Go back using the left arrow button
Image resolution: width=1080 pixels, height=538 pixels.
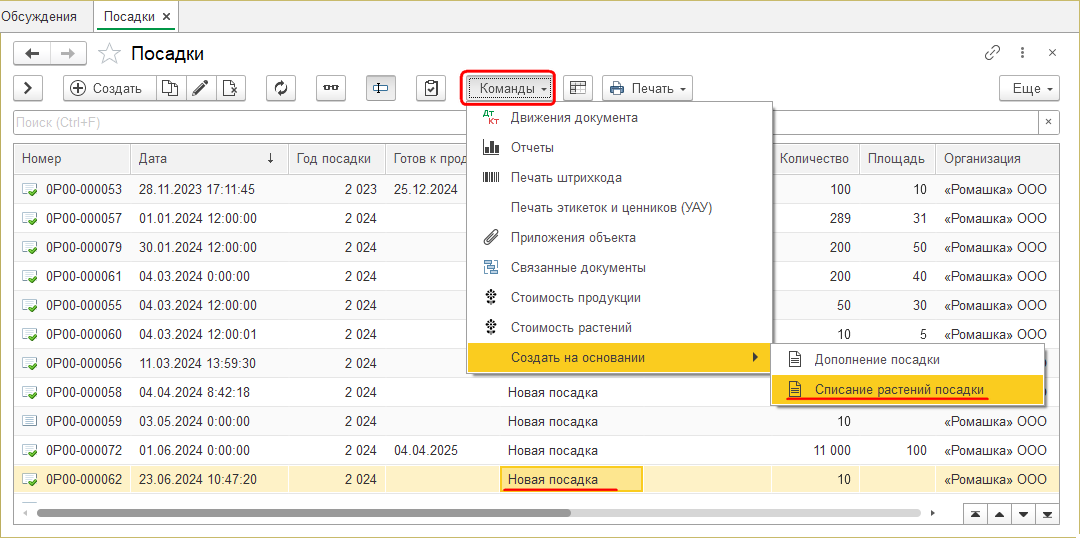(32, 54)
